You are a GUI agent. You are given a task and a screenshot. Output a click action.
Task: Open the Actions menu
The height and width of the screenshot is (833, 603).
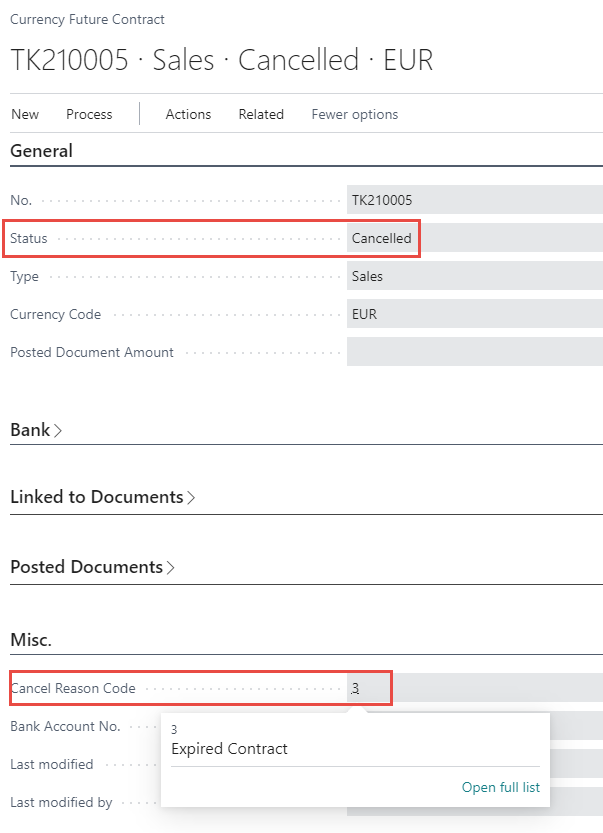pyautogui.click(x=188, y=114)
